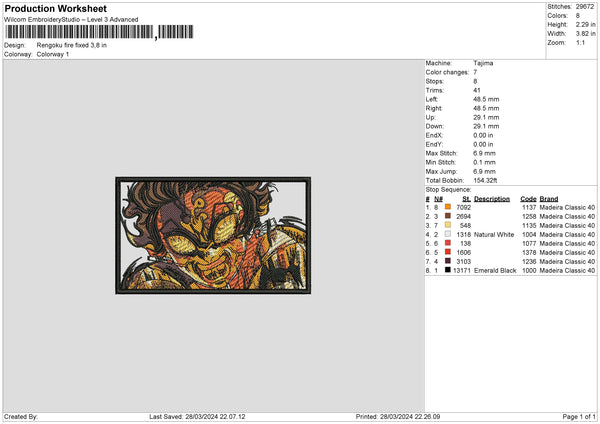Click the zoom value '1:1'

click(580, 42)
